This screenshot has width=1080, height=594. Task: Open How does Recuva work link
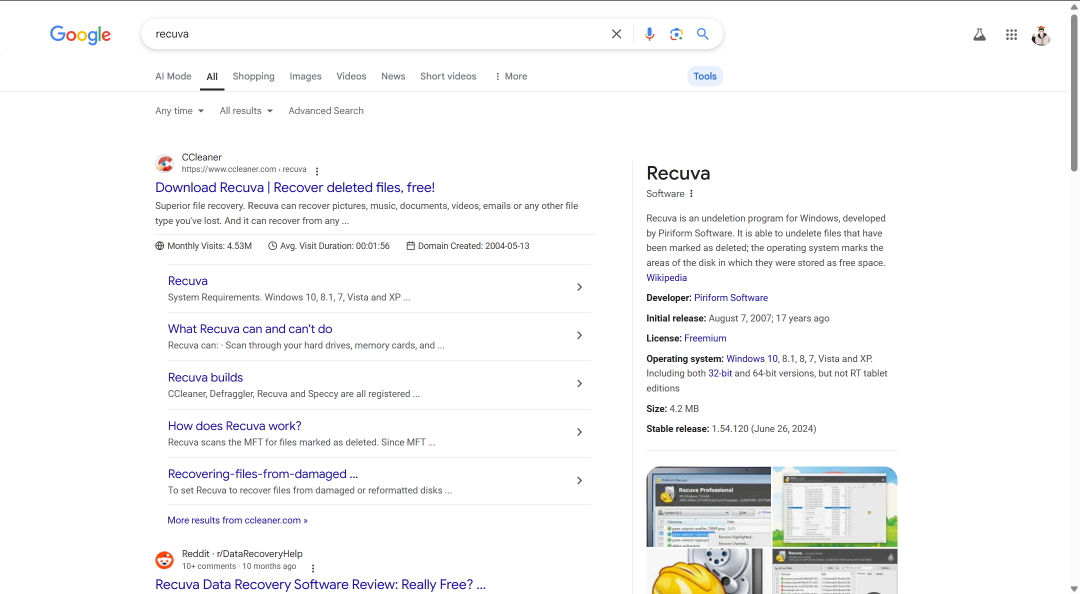234,426
